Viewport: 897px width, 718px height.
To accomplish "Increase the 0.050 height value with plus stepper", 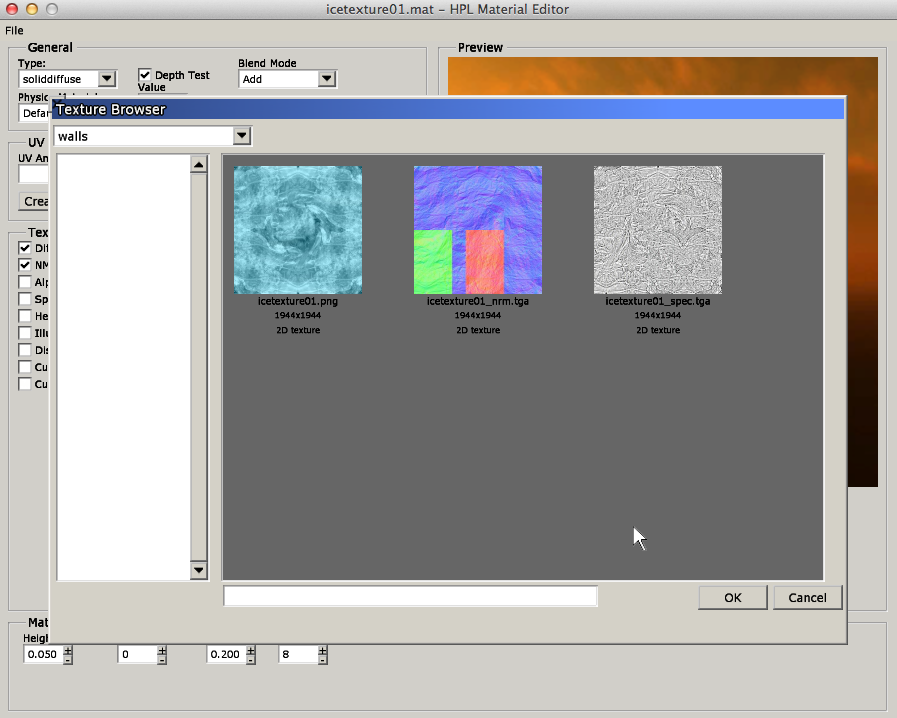I will (68, 649).
